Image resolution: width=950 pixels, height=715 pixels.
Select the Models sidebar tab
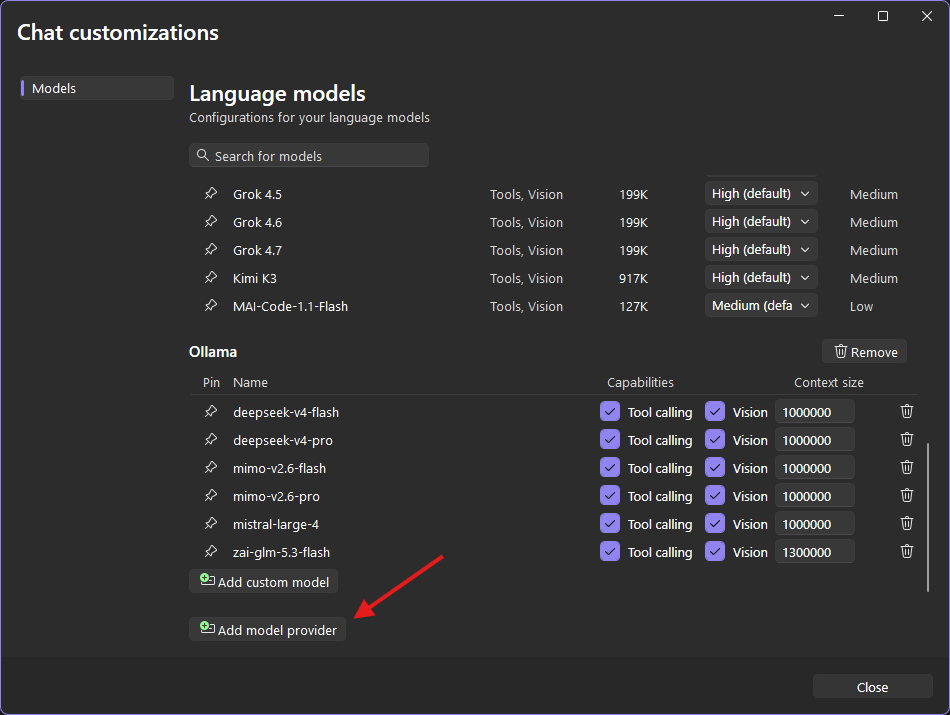click(x=97, y=88)
